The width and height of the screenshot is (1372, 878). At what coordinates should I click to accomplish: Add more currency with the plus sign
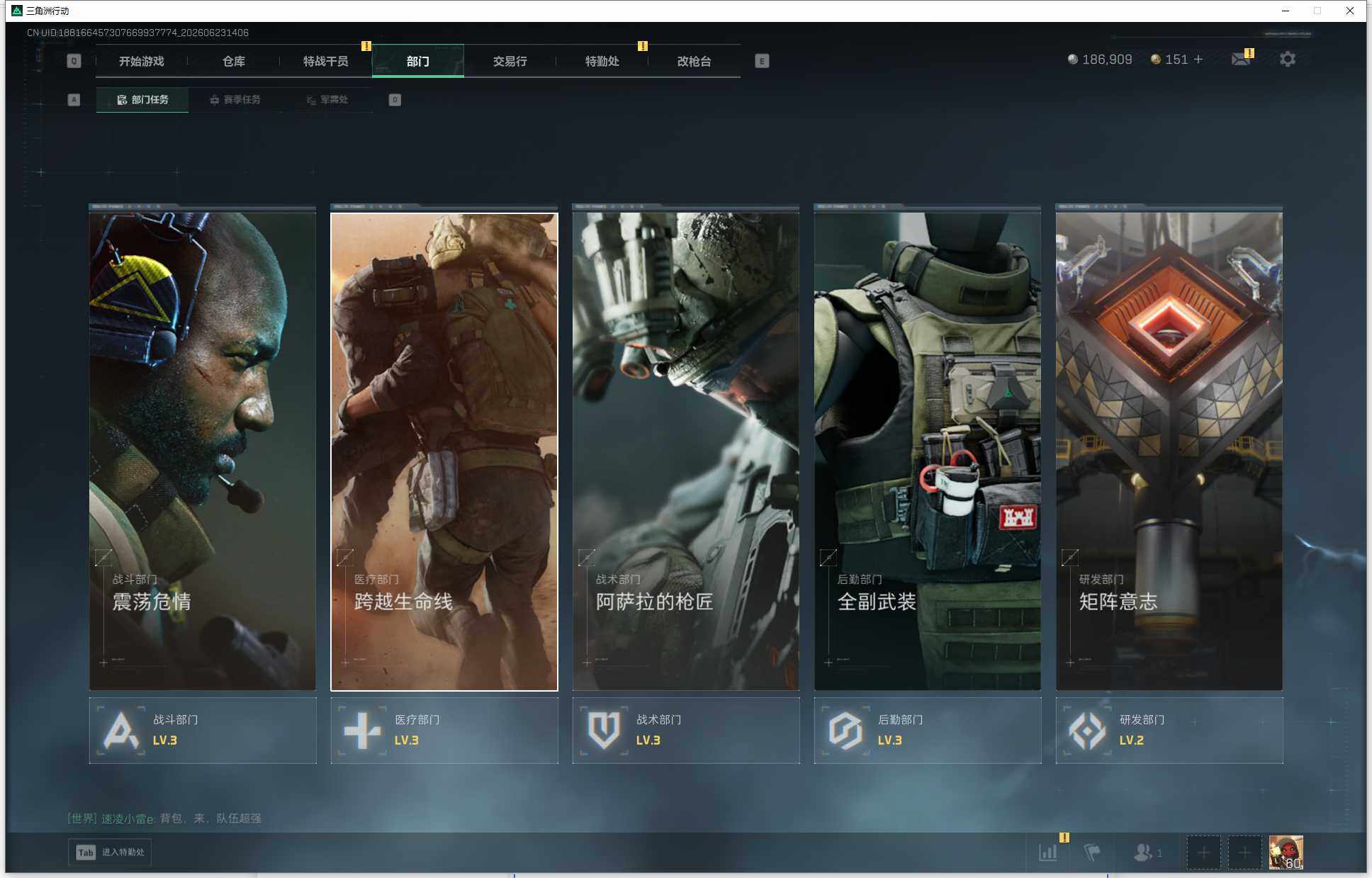[x=1198, y=60]
